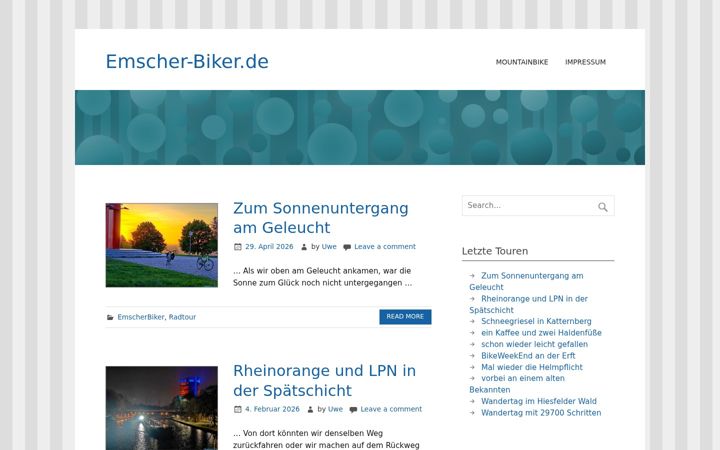The height and width of the screenshot is (450, 720).
Task: Click the calendar icon beside 29. April 2026
Action: (x=237, y=247)
